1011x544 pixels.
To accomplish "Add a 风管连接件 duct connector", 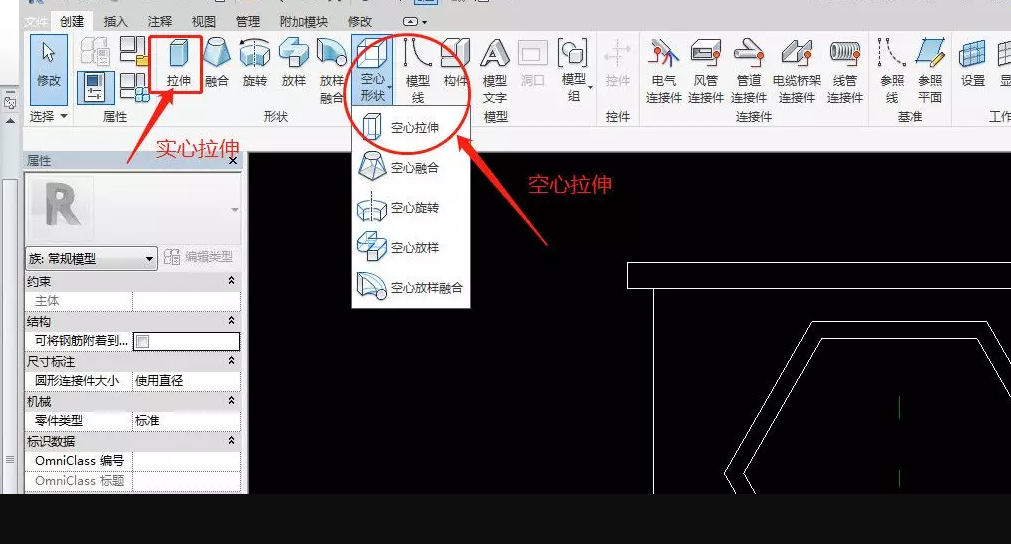I will (705, 71).
